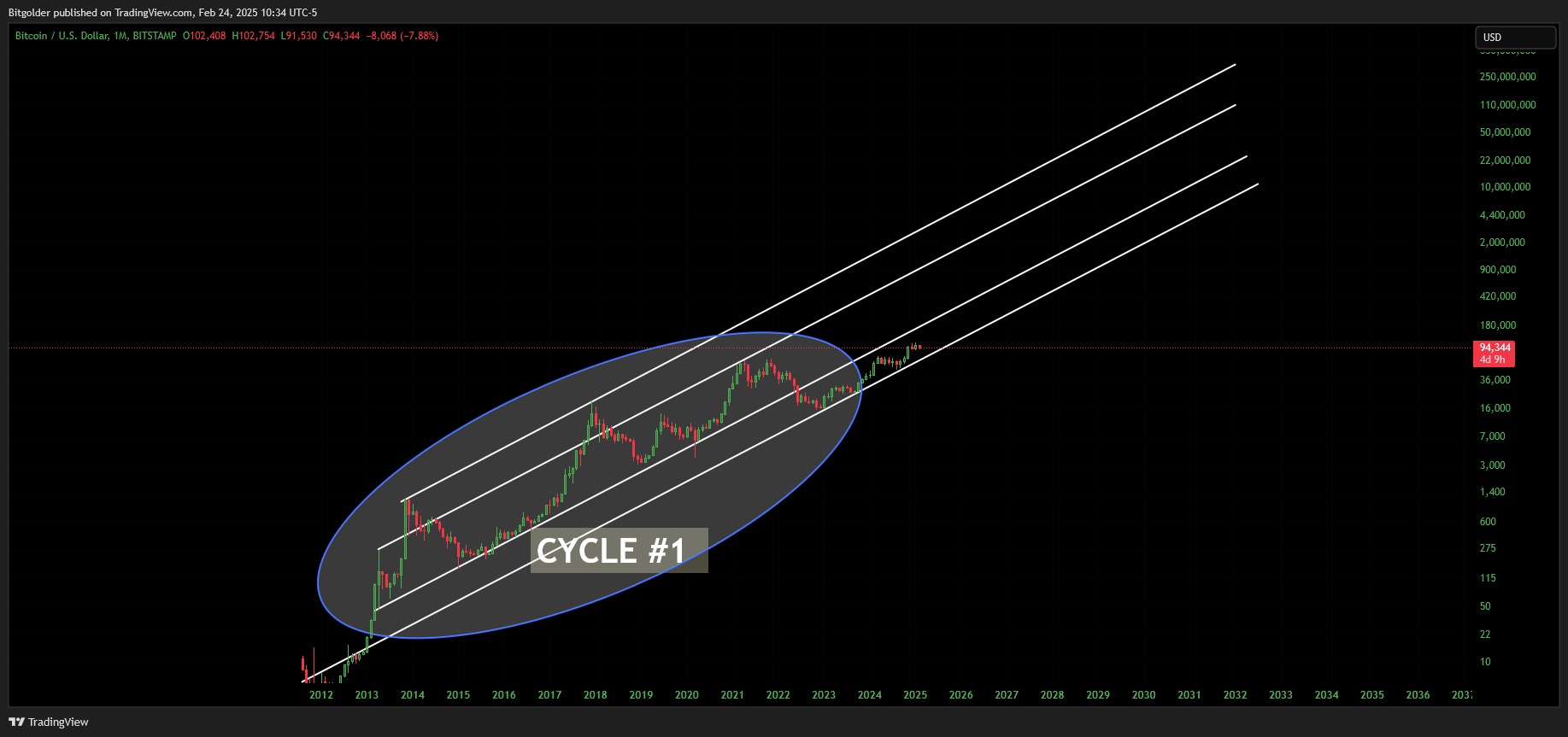
Task: Click the 2030 label on time axis
Action: pyautogui.click(x=1144, y=695)
